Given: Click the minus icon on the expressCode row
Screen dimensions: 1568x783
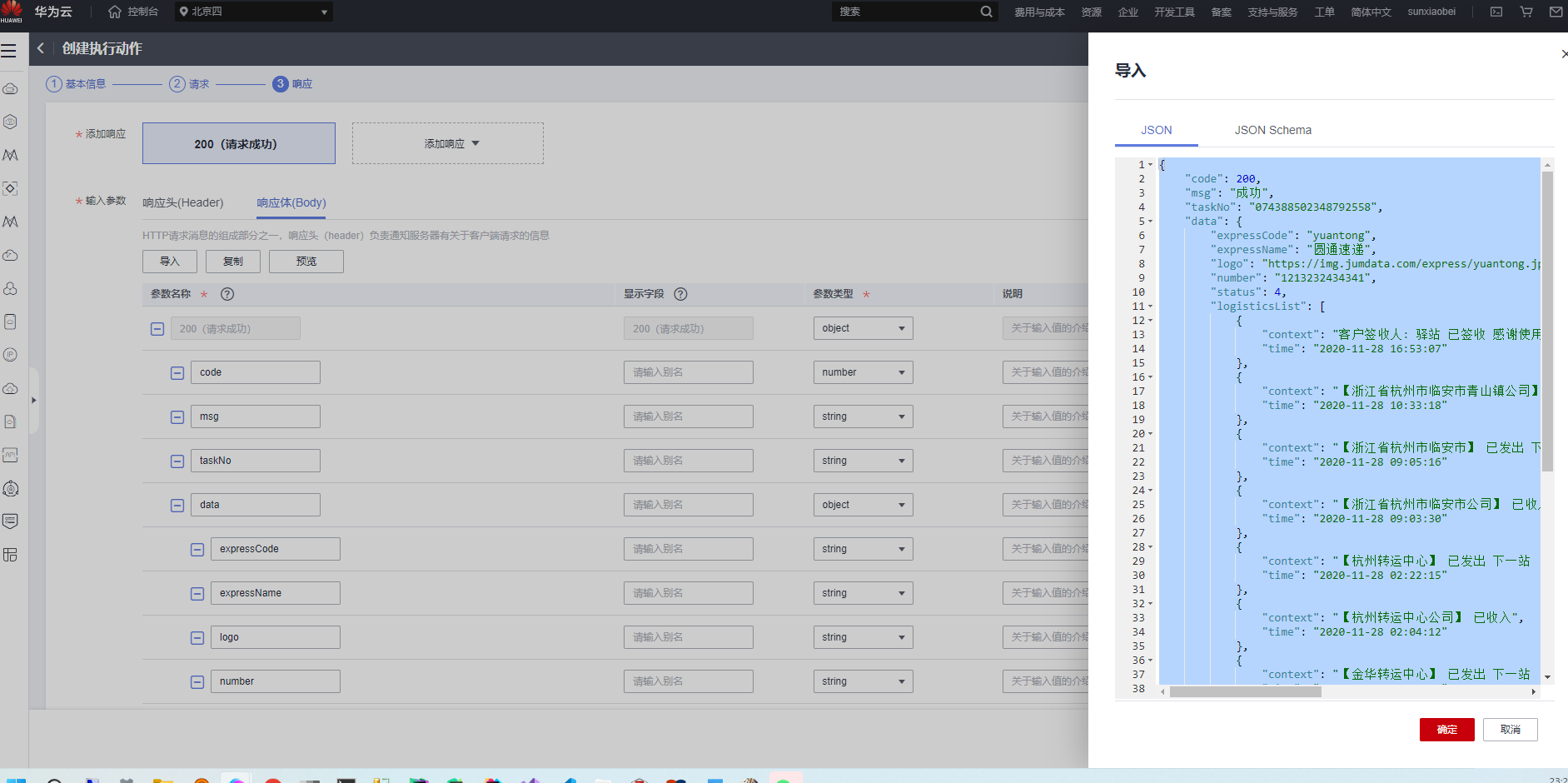Looking at the screenshot, I should coord(197,550).
